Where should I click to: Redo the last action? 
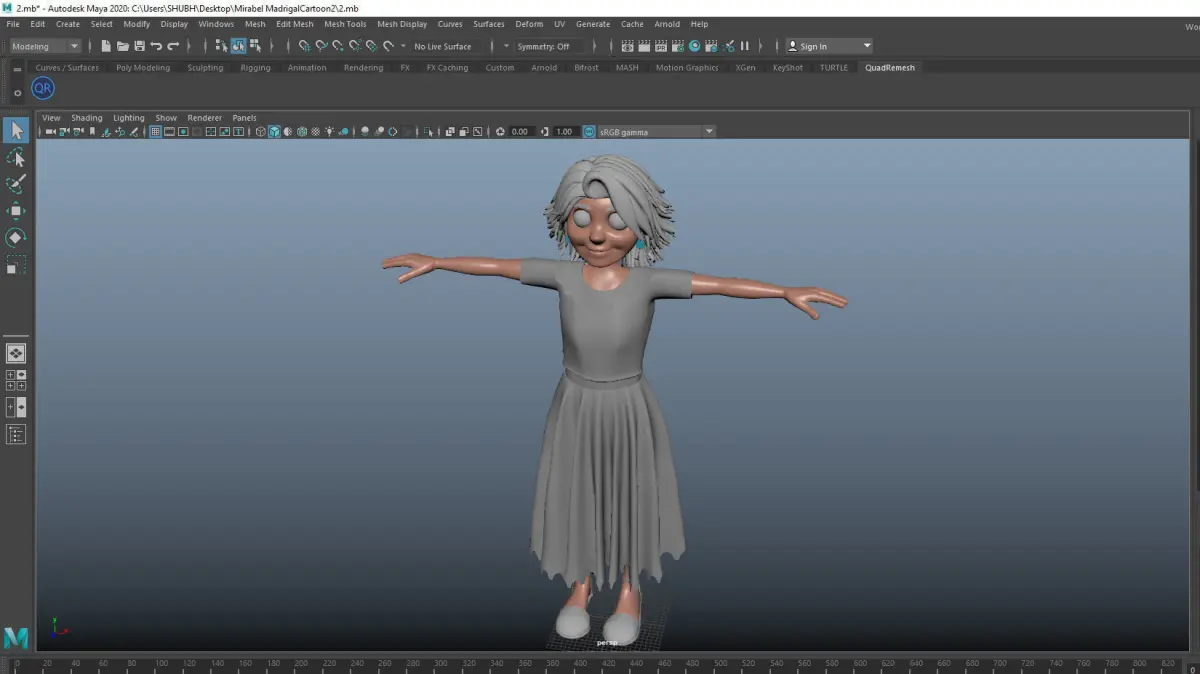173,46
